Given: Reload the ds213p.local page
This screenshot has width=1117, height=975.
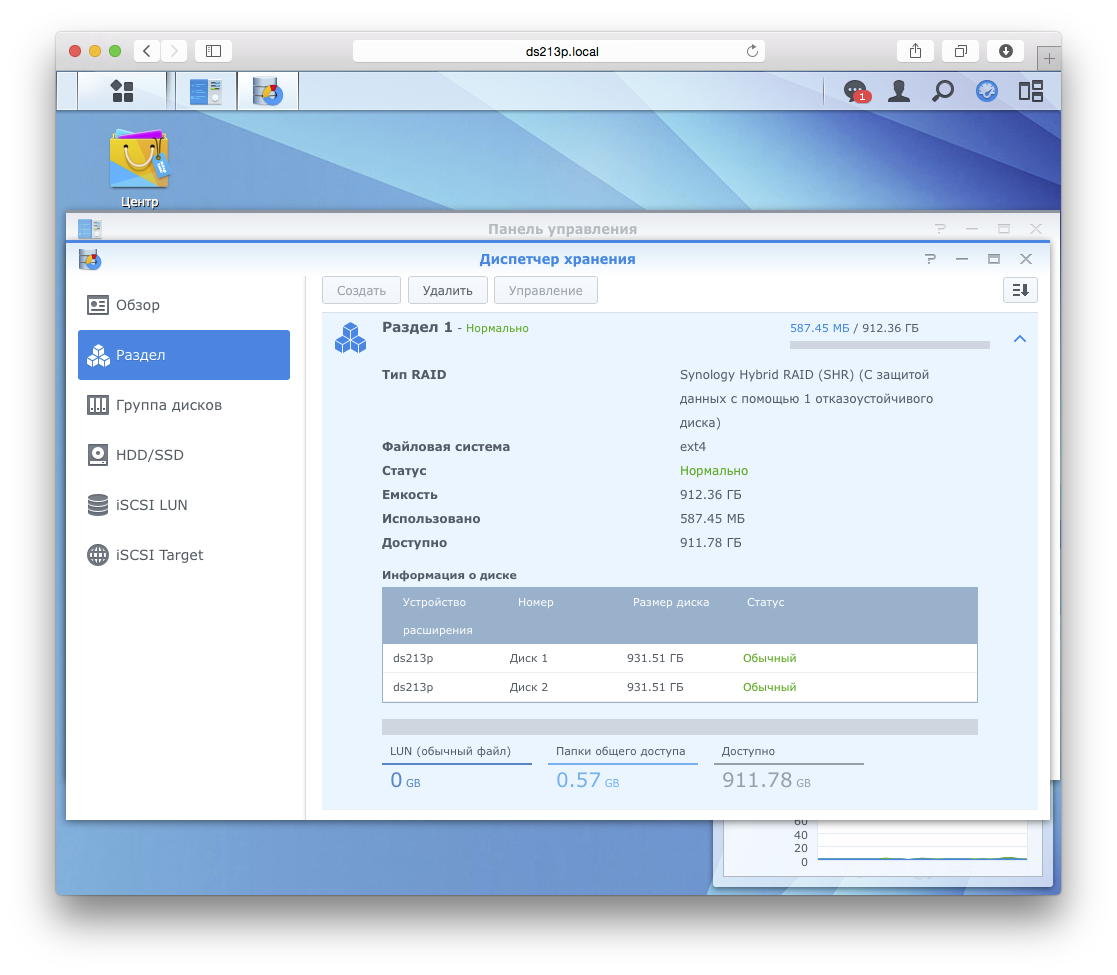Looking at the screenshot, I should tap(752, 51).
